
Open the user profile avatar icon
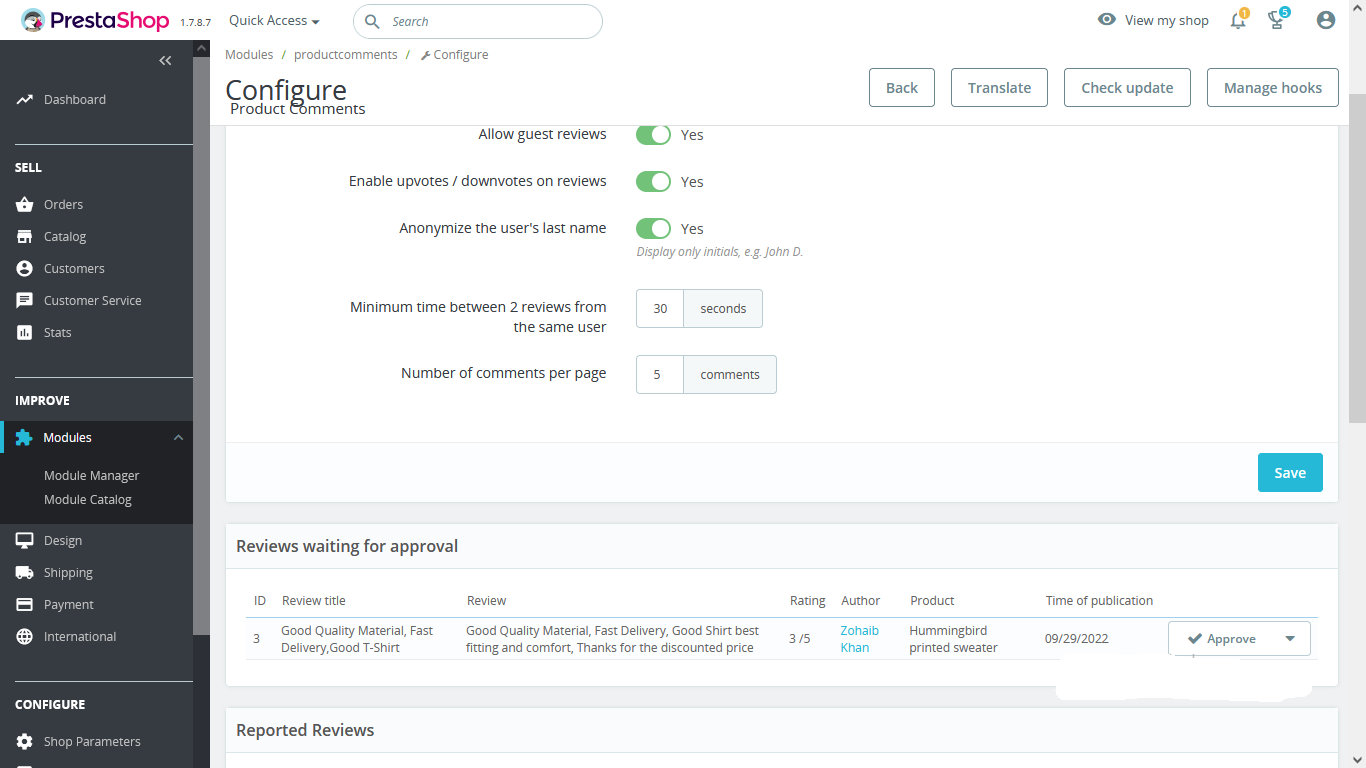point(1326,20)
